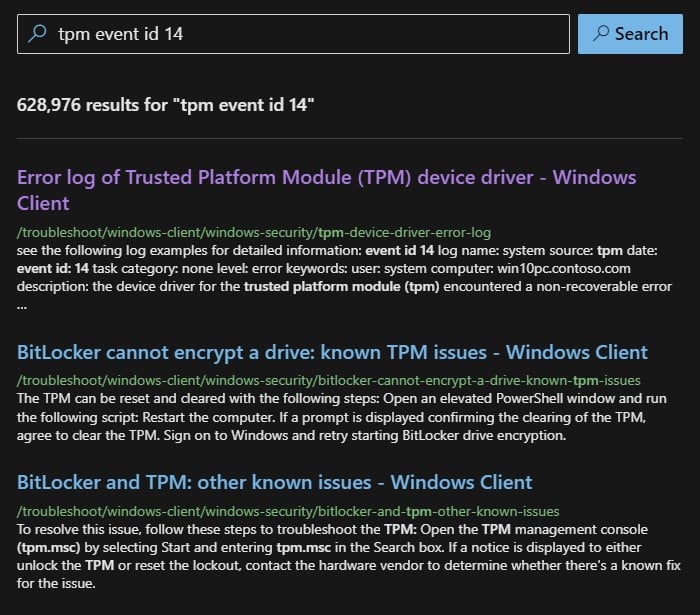Open 'BitLocker and TPM: other known issues' link
The image size is (700, 615).
(x=275, y=482)
